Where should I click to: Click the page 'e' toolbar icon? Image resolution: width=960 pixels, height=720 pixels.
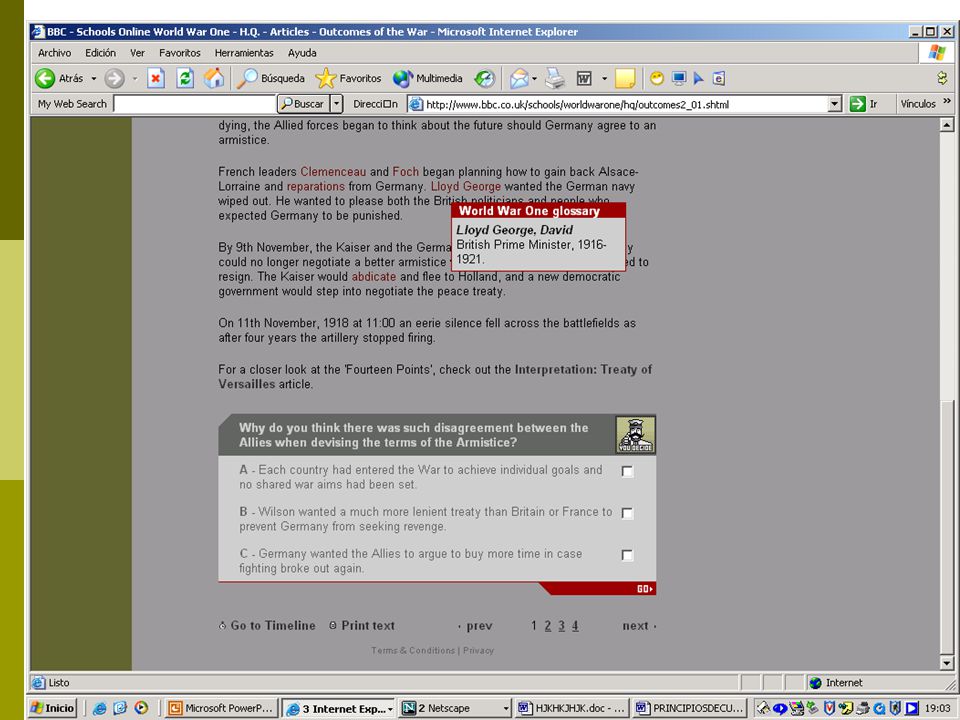coord(719,78)
